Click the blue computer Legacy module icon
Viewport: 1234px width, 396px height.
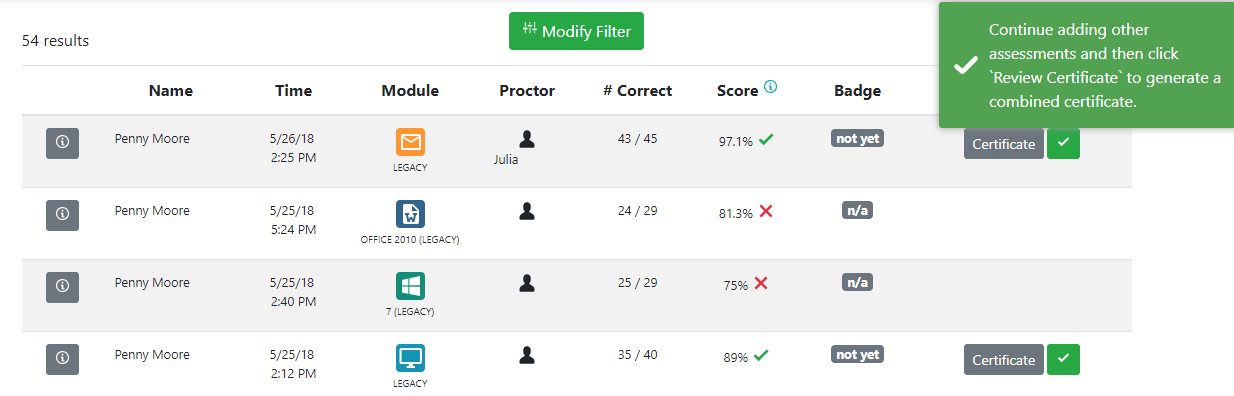coord(410,358)
